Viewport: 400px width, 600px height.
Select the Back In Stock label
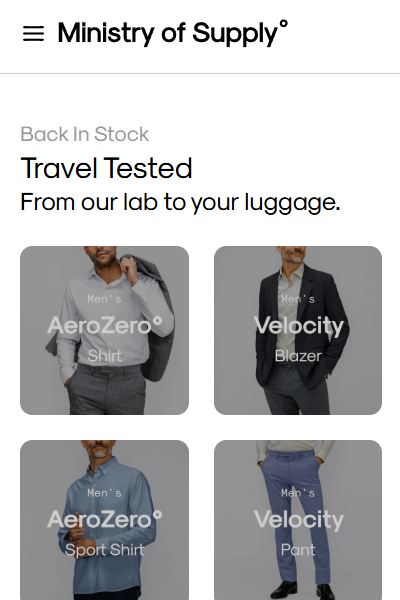coord(85,134)
